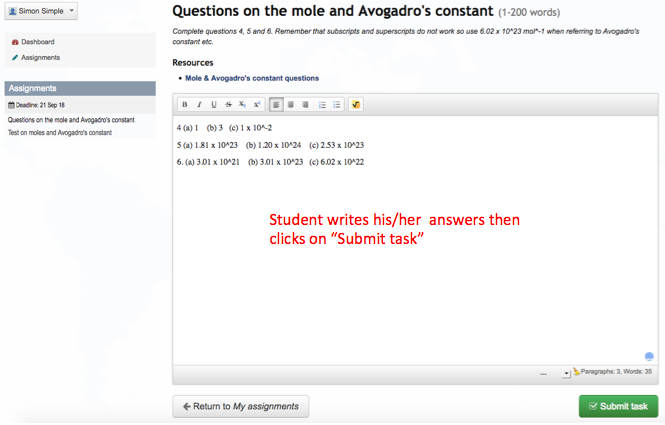This screenshot has height=425, width=665.
Task: Open the math equation editor
Action: coord(356,105)
